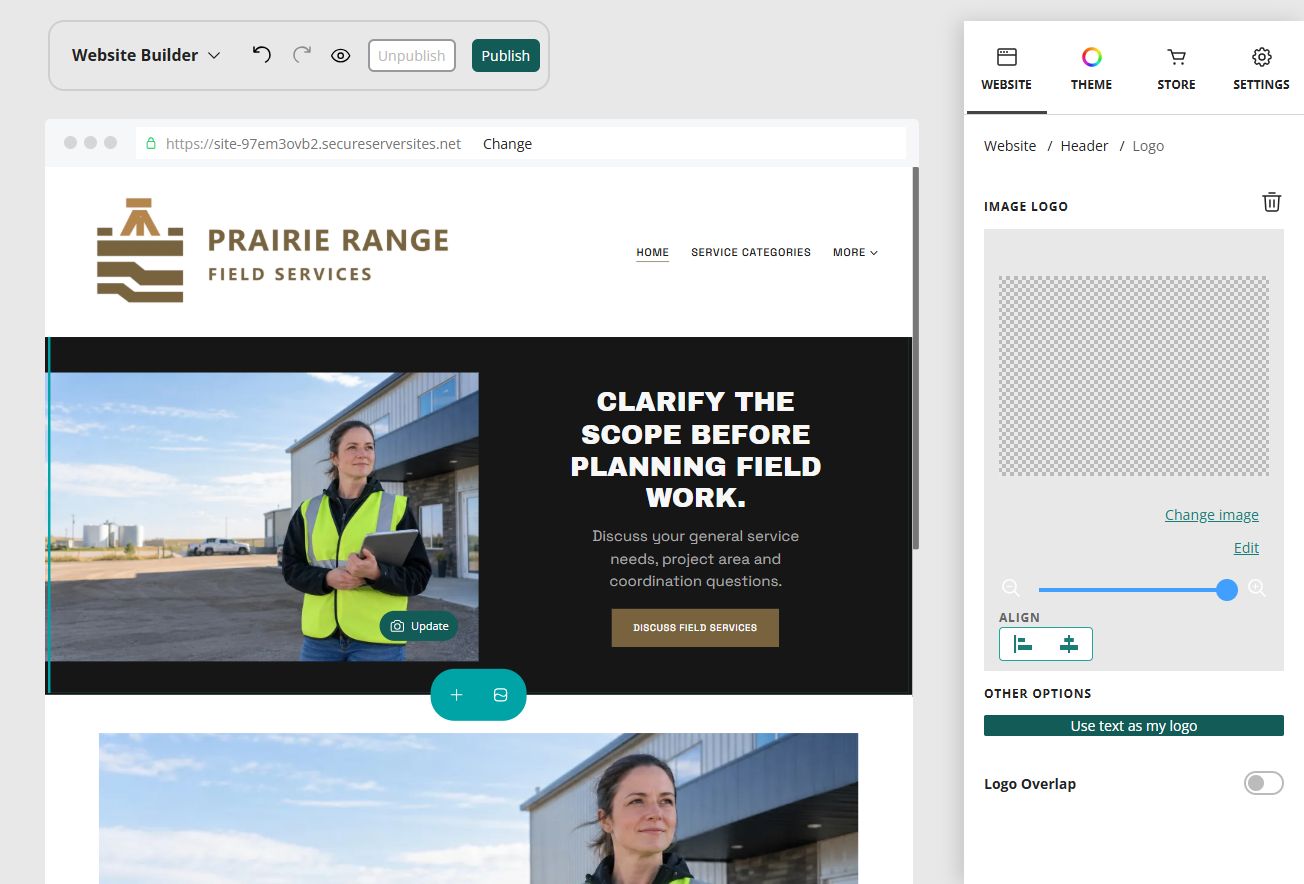Viewport: 1304px width, 884px height.
Task: Click the Discuss your general service paragraph
Action: [x=696, y=559]
